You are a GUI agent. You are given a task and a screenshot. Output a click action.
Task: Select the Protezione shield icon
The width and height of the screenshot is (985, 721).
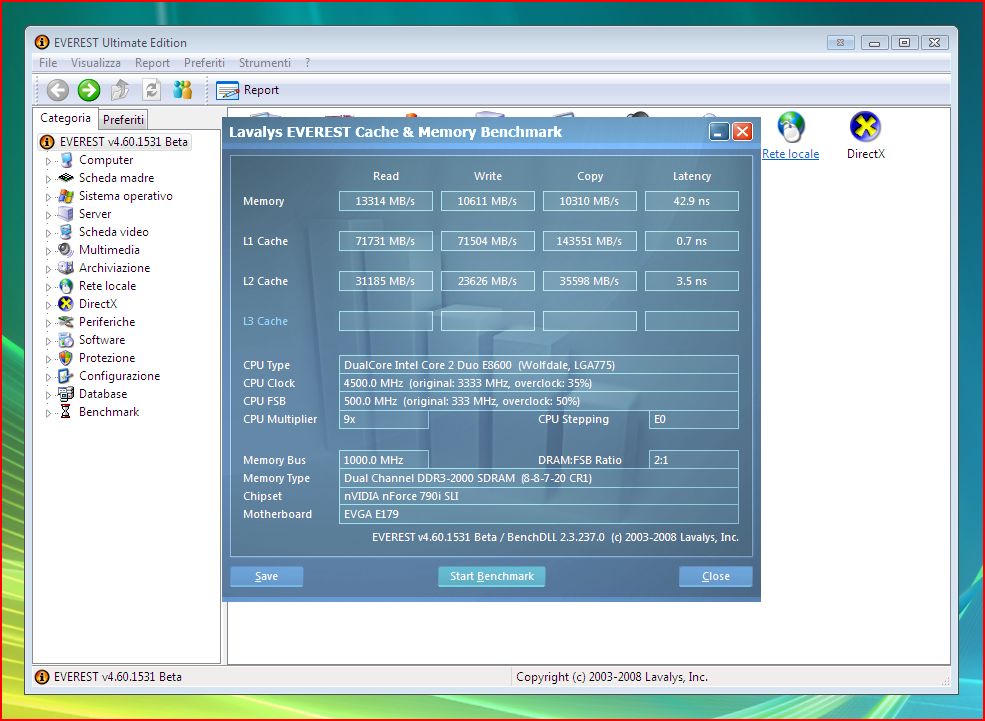click(x=66, y=358)
